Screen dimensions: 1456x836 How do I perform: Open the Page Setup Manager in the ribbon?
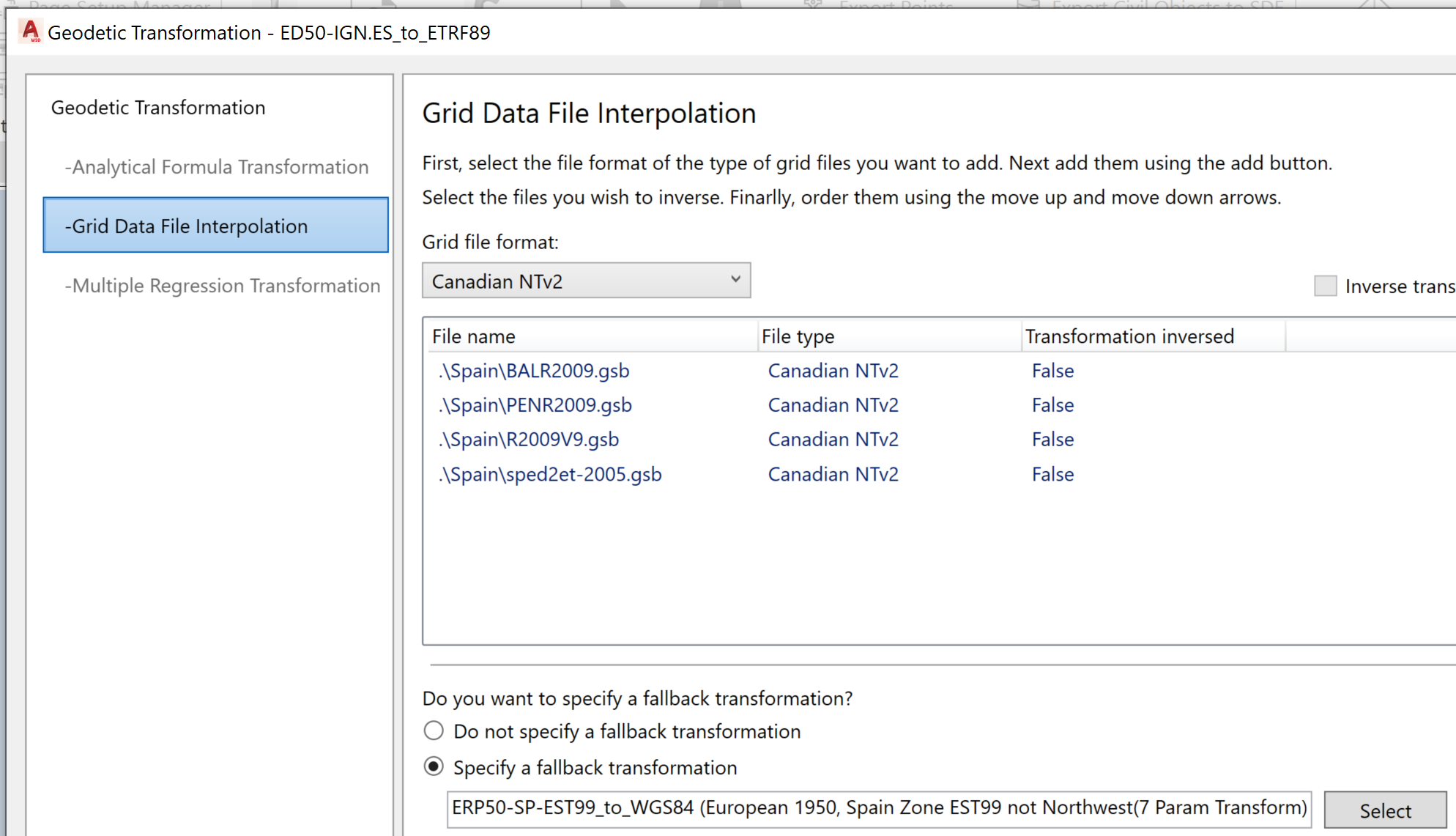(117, 6)
